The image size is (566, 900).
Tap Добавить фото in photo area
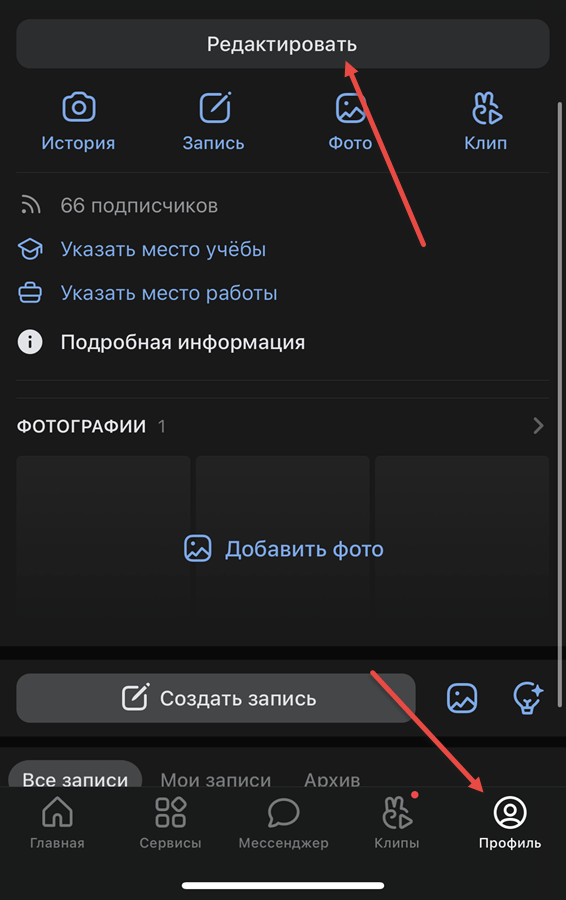284,549
